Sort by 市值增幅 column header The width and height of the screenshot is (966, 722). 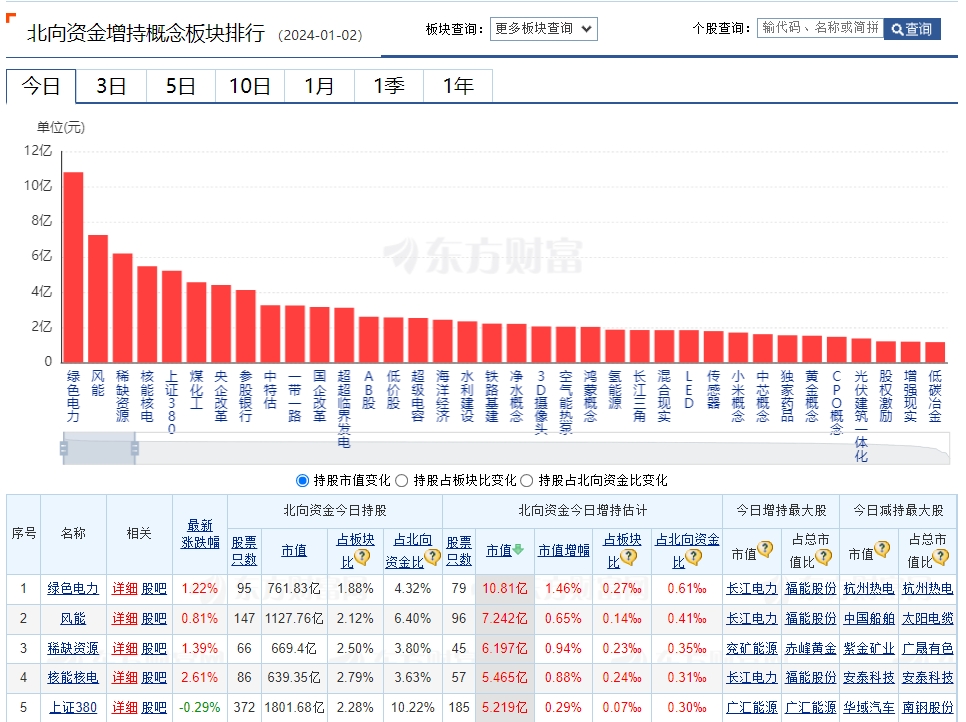tap(564, 549)
